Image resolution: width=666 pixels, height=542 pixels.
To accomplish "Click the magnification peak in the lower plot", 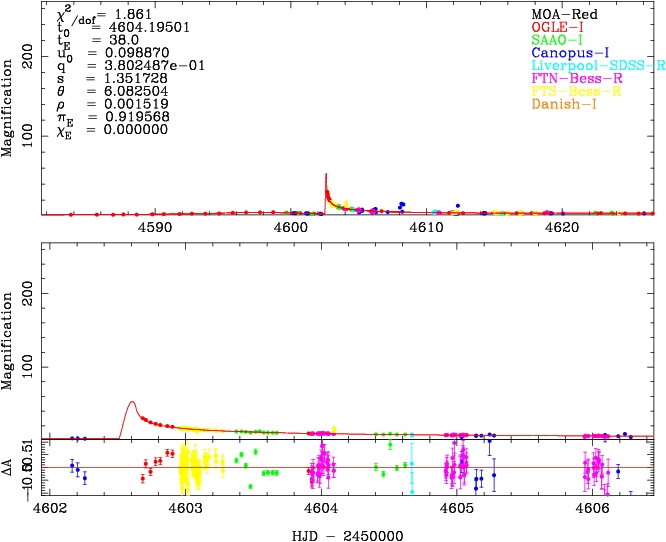I will 132,402.
